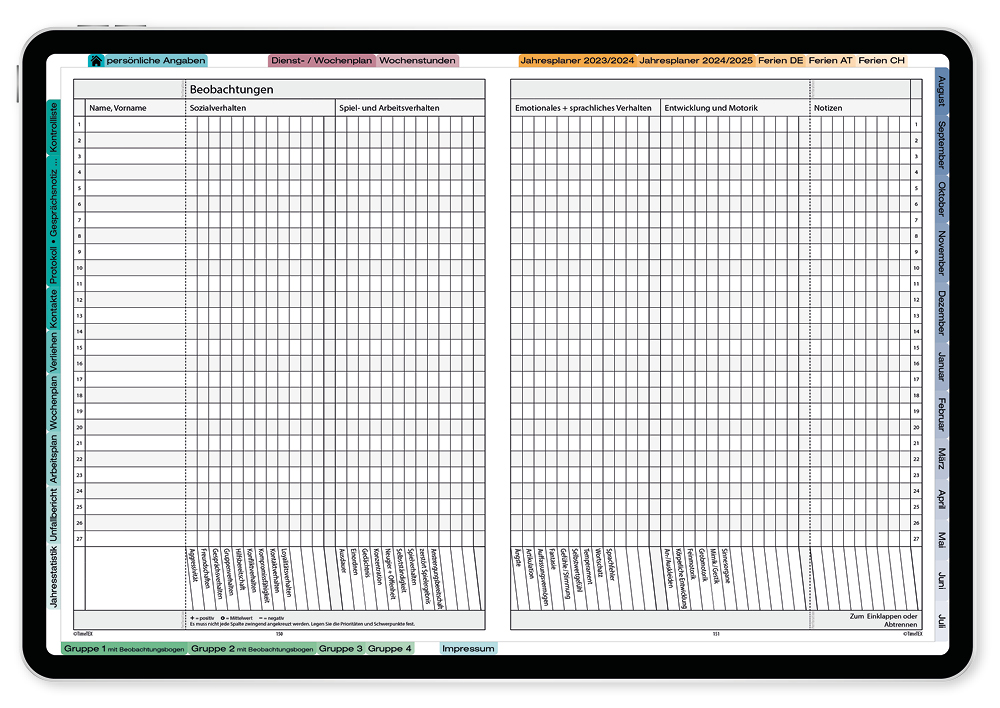Go to the Arbeitsplan side tab

54,458
